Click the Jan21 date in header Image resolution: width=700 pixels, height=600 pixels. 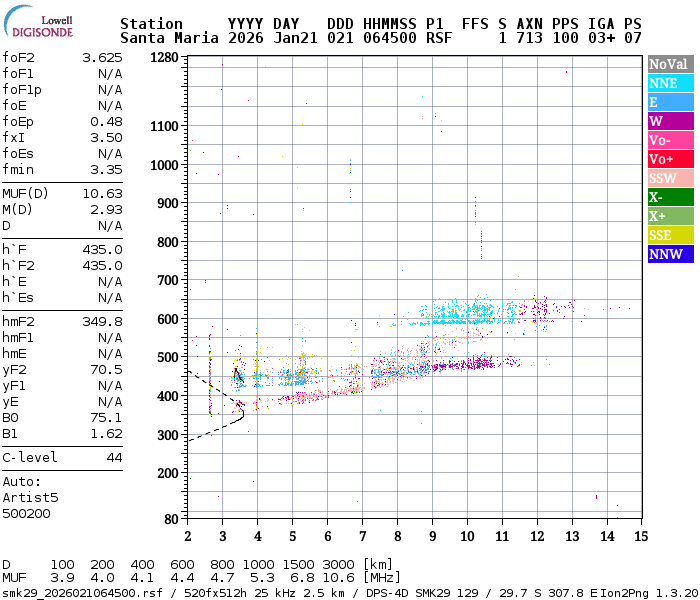click(x=295, y=38)
